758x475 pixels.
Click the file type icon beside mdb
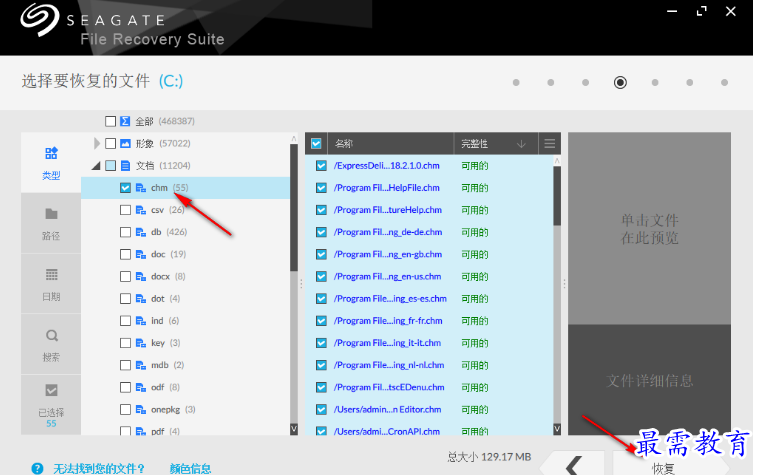pyautogui.click(x=141, y=365)
